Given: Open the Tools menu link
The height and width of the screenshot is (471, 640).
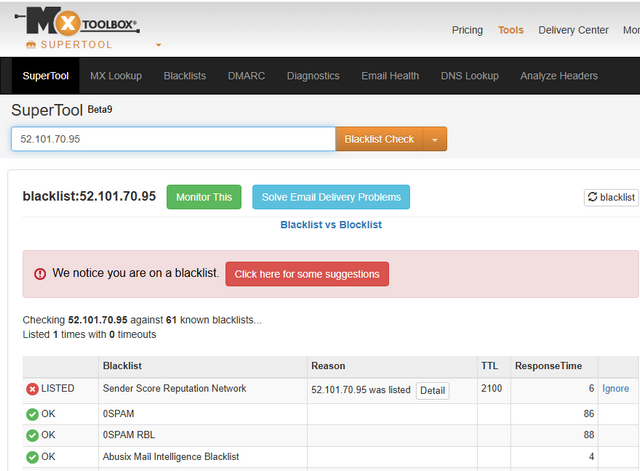Looking at the screenshot, I should point(511,30).
